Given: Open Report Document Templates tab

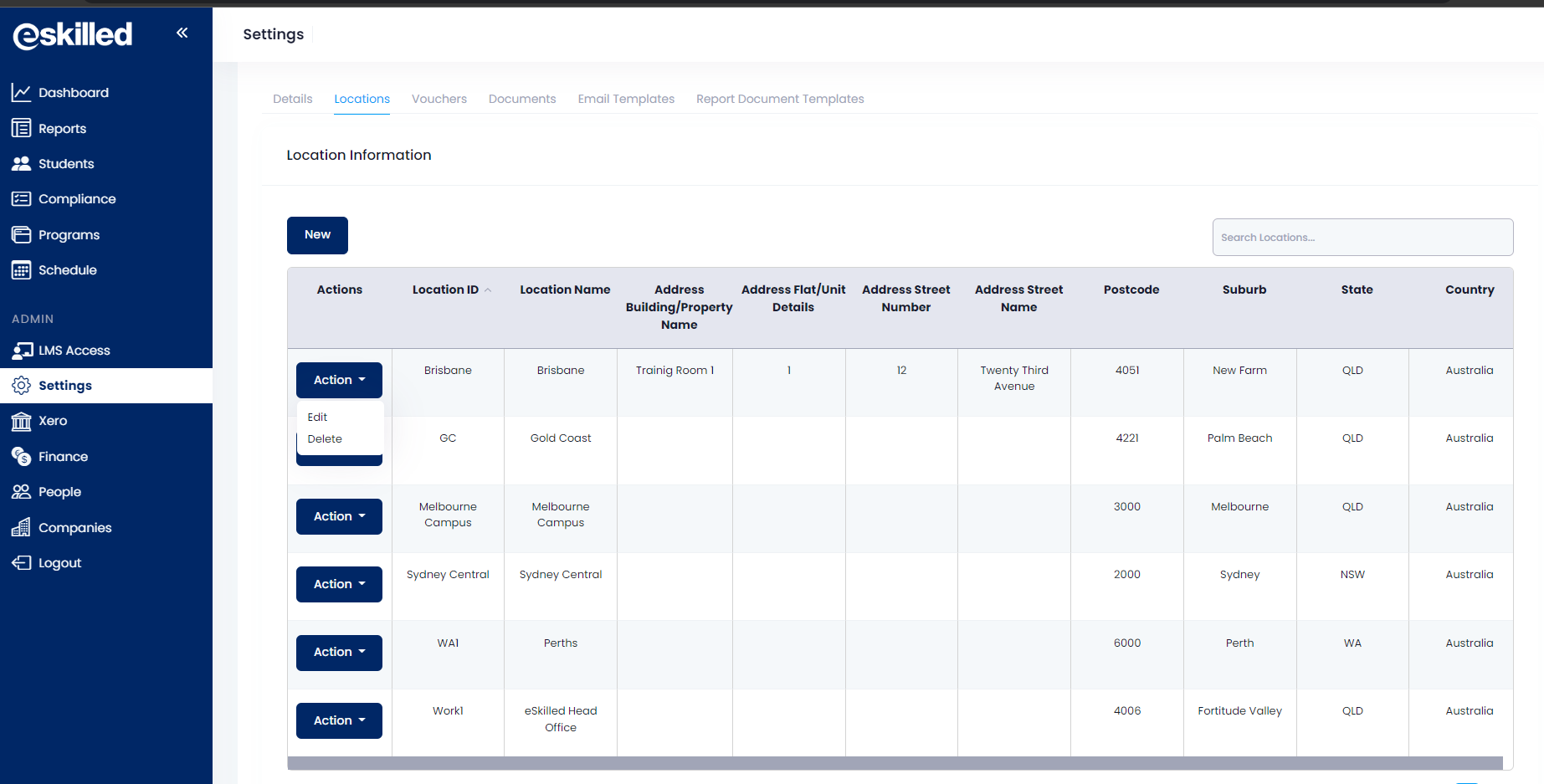Looking at the screenshot, I should (780, 99).
